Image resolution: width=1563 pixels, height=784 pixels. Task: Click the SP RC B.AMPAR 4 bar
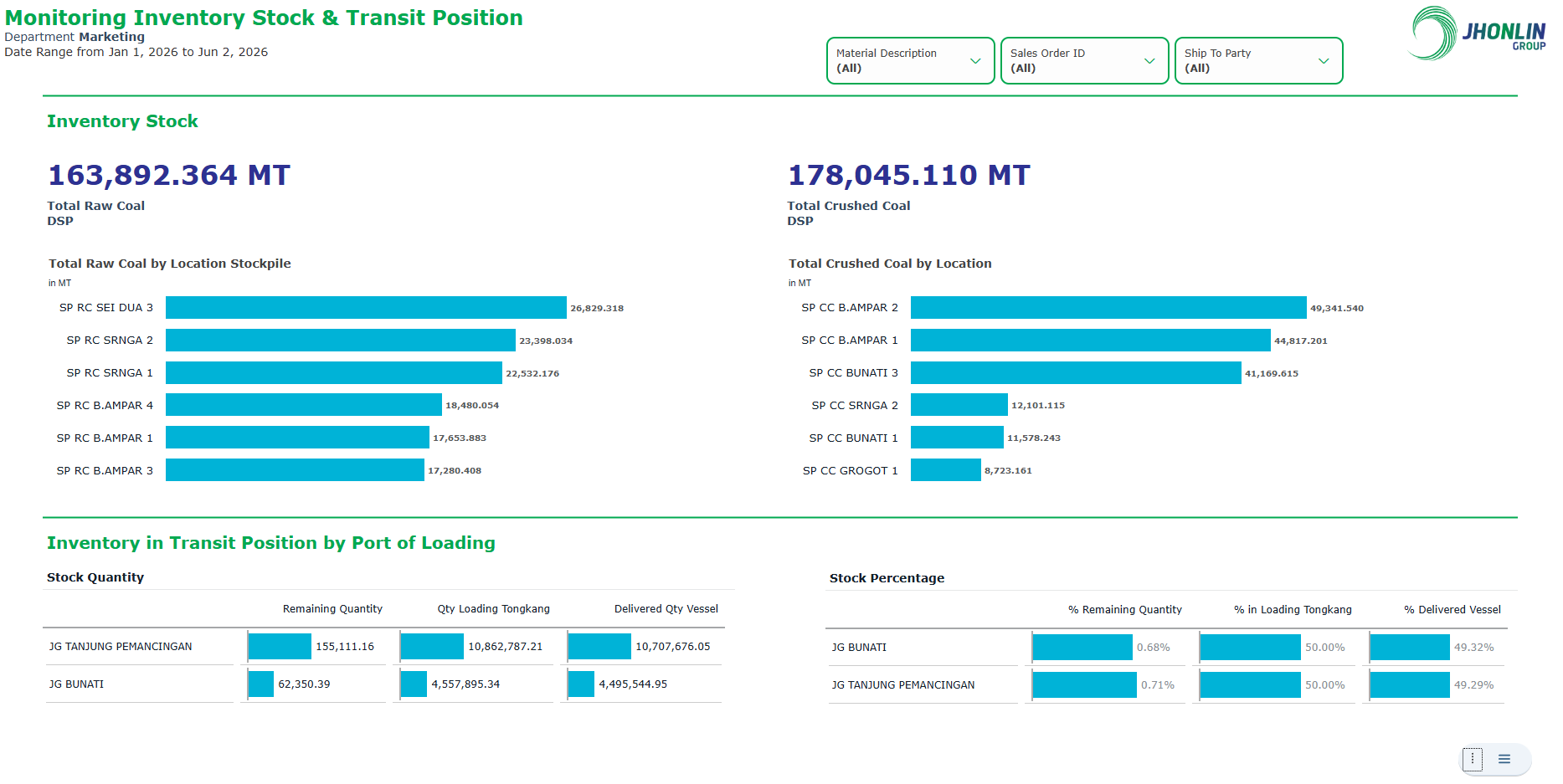click(x=304, y=405)
